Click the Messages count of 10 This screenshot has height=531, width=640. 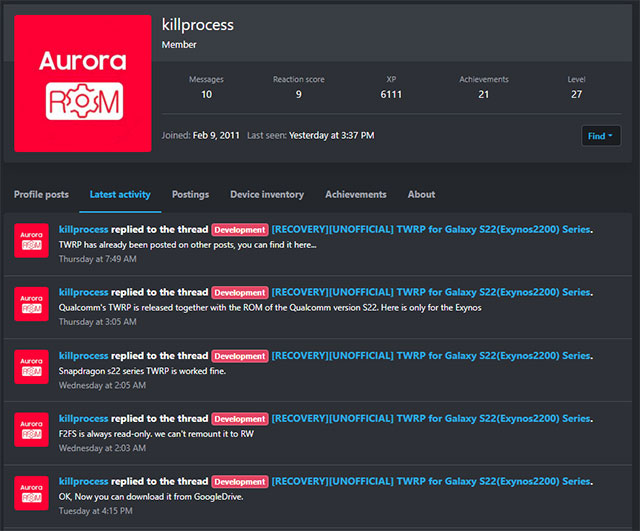coord(206,95)
